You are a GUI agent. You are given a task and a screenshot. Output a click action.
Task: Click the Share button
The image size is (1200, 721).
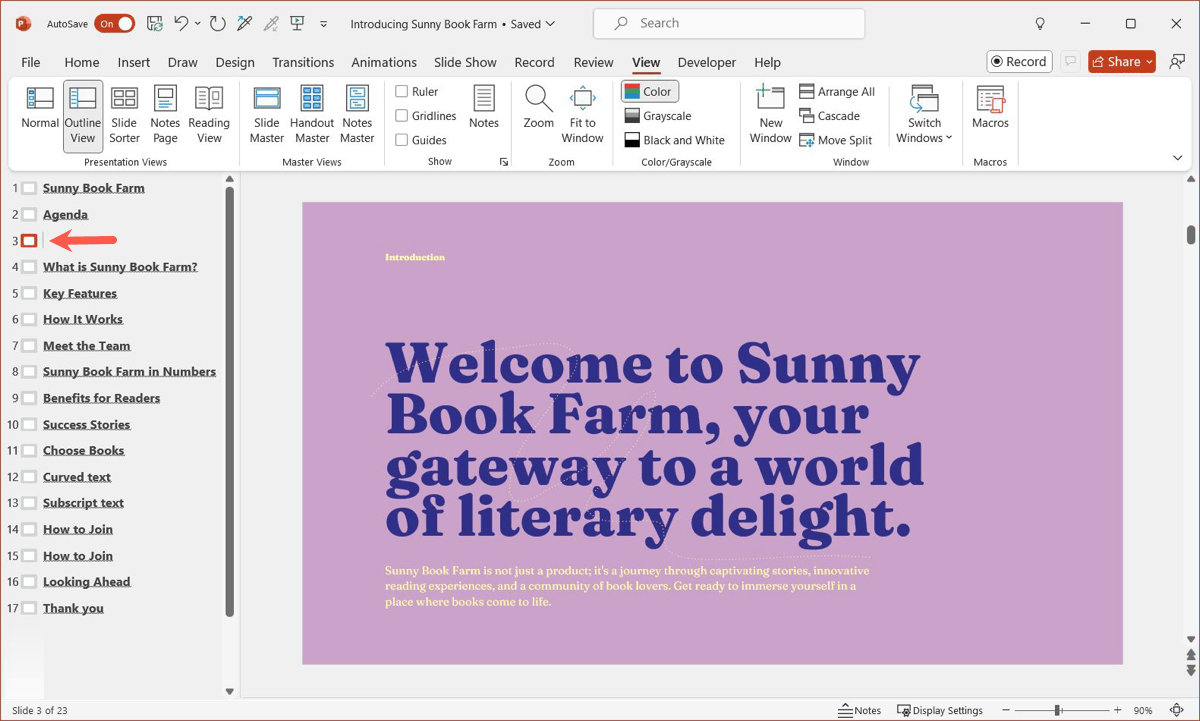point(1115,62)
